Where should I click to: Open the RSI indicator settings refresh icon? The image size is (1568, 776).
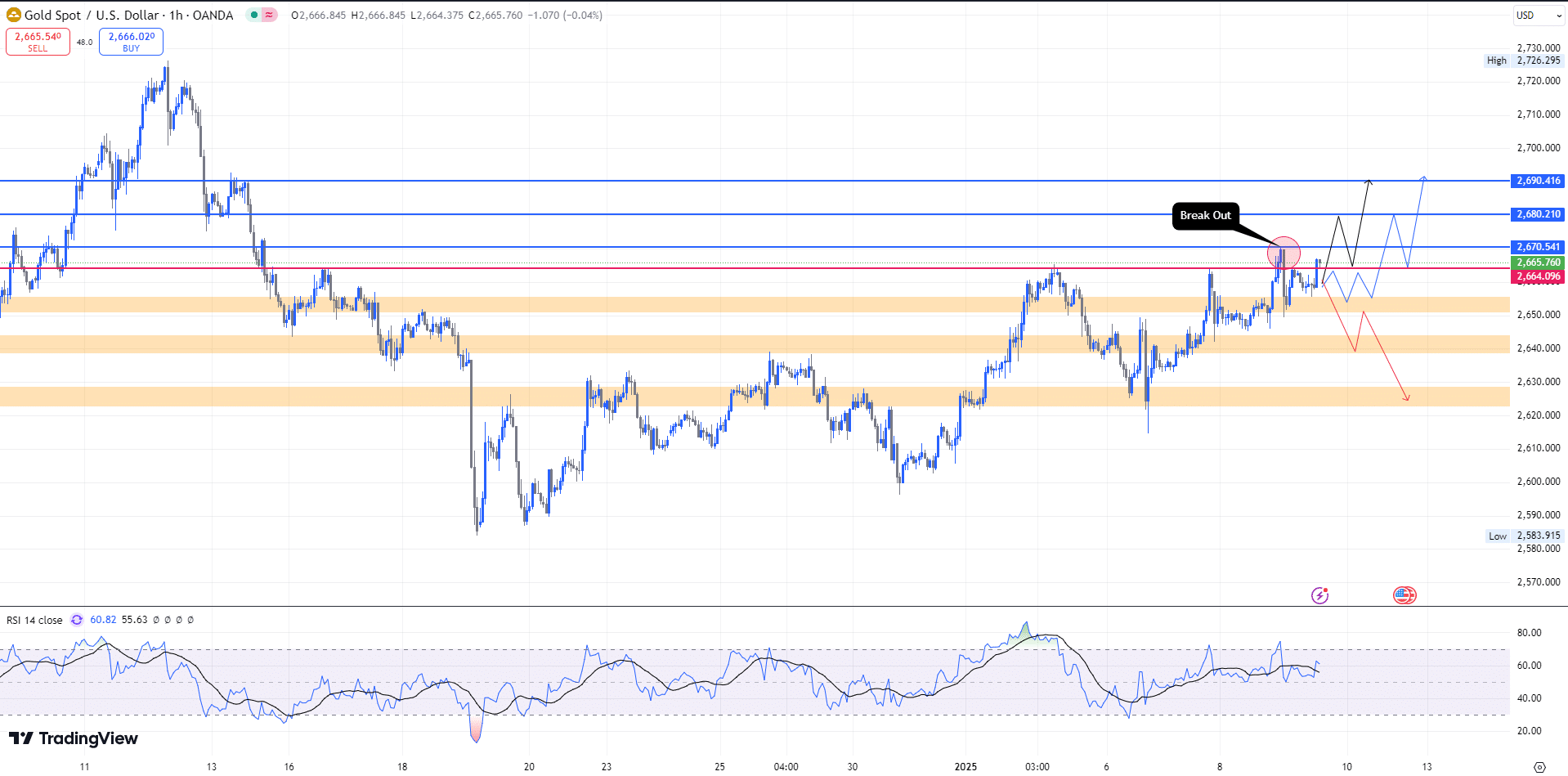tap(76, 620)
